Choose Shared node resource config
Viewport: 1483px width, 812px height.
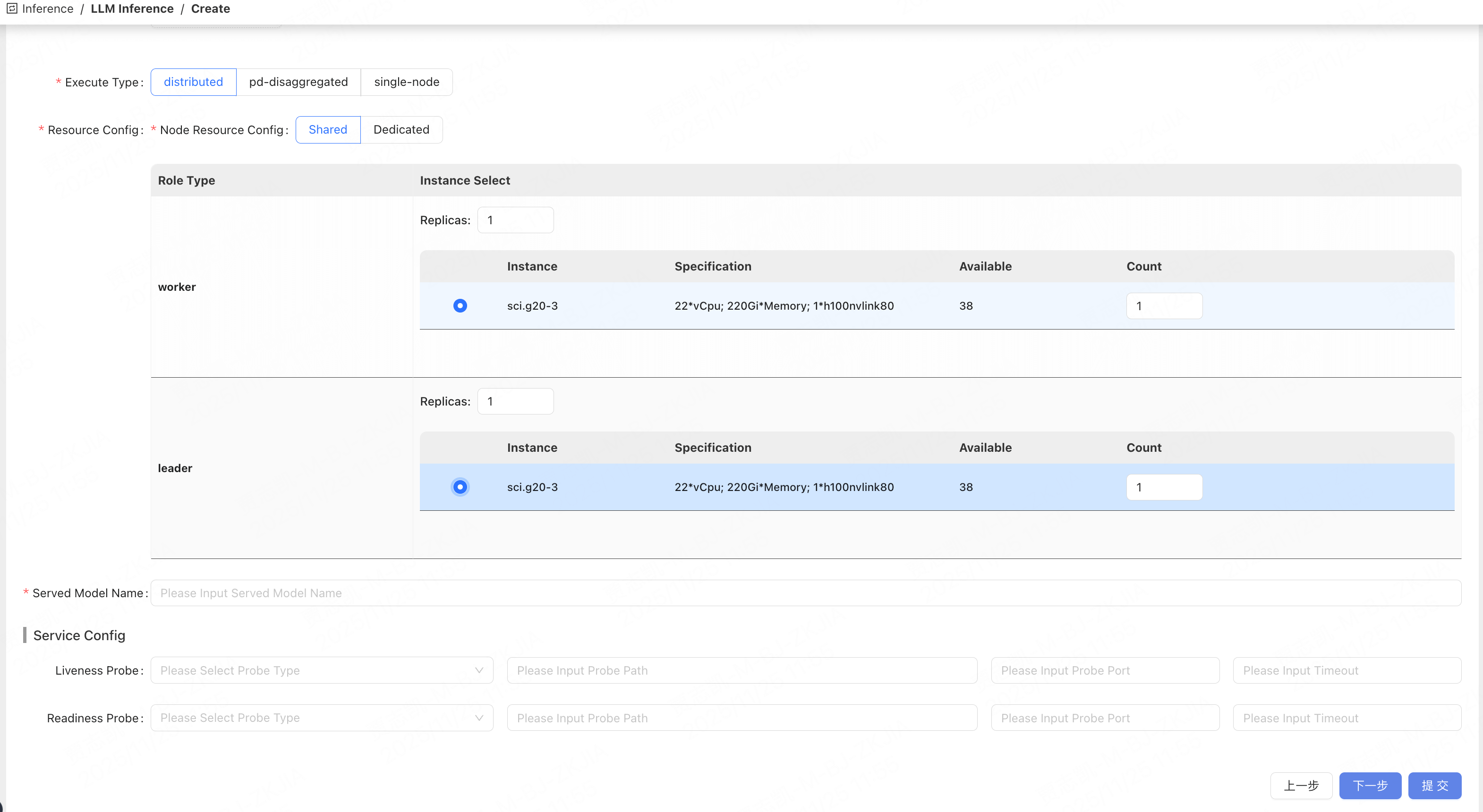(328, 129)
